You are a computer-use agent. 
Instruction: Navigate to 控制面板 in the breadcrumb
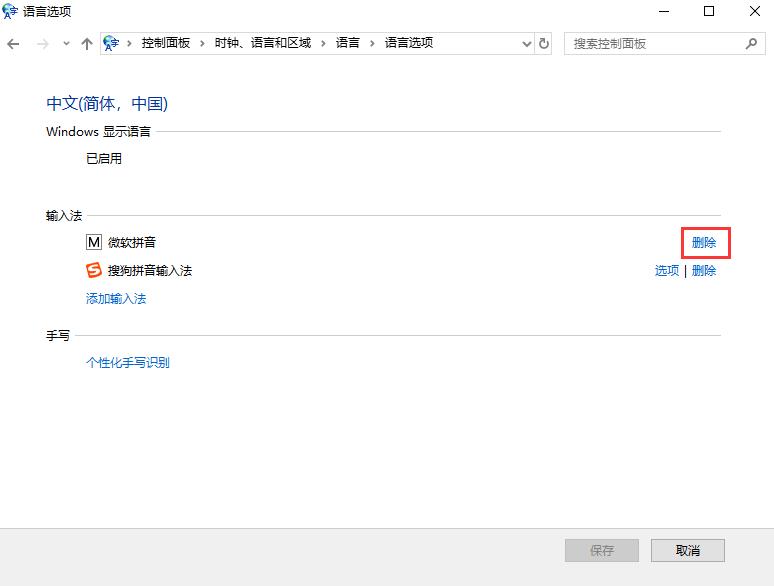tap(165, 44)
